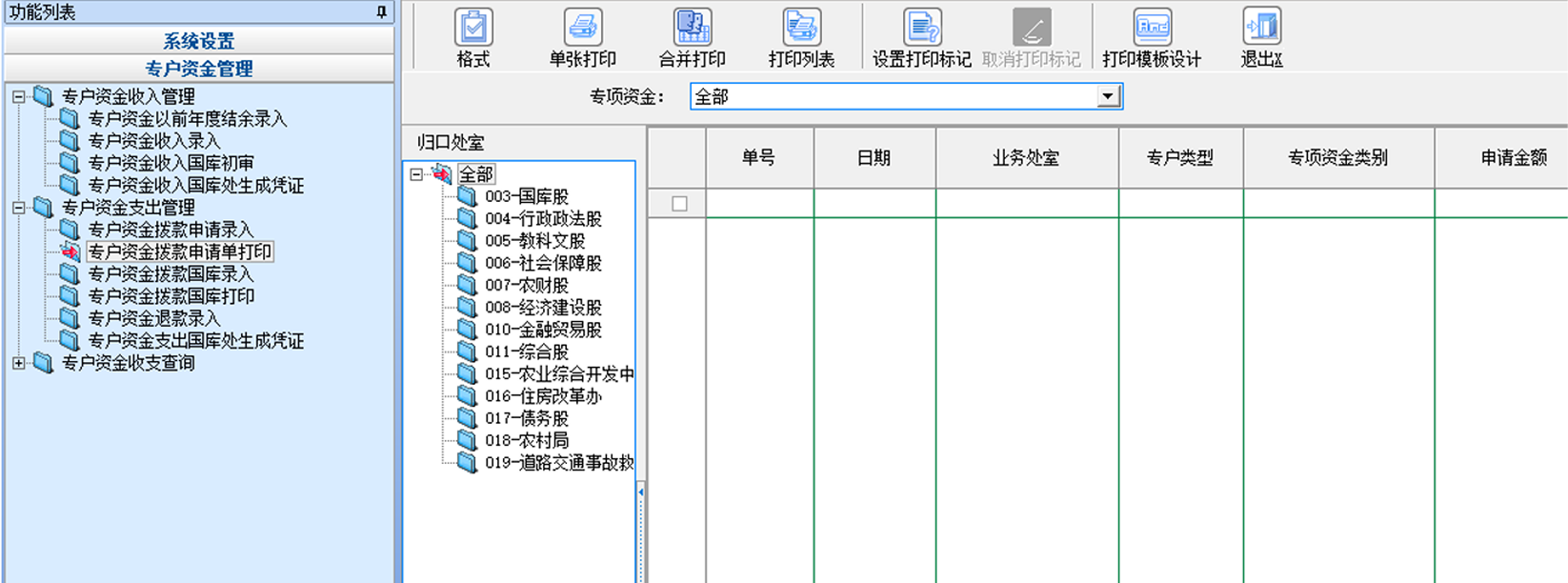
Task: Click folder icon of 011-综合股
Action: 467,352
